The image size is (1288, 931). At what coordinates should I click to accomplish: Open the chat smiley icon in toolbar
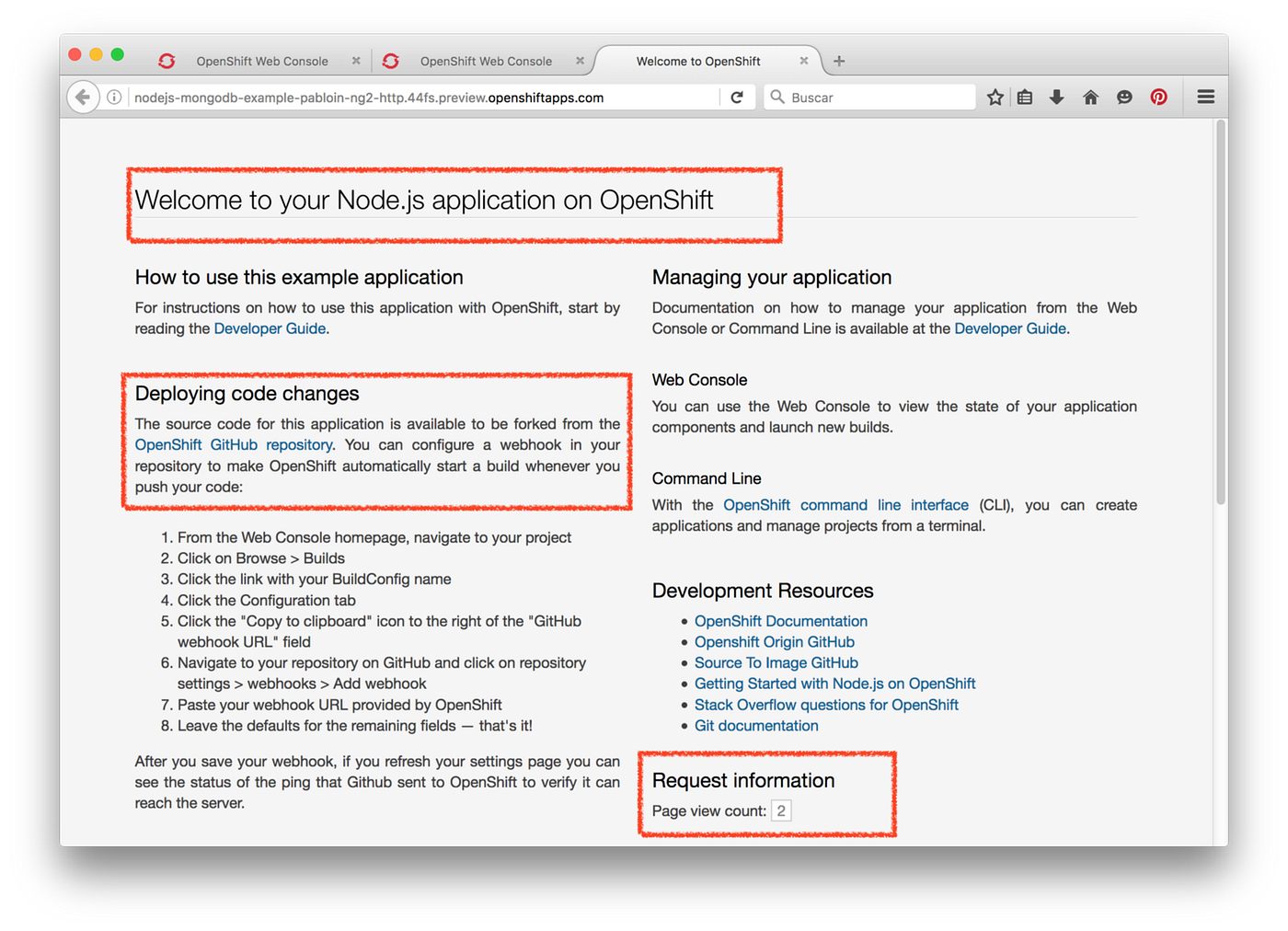click(x=1124, y=98)
